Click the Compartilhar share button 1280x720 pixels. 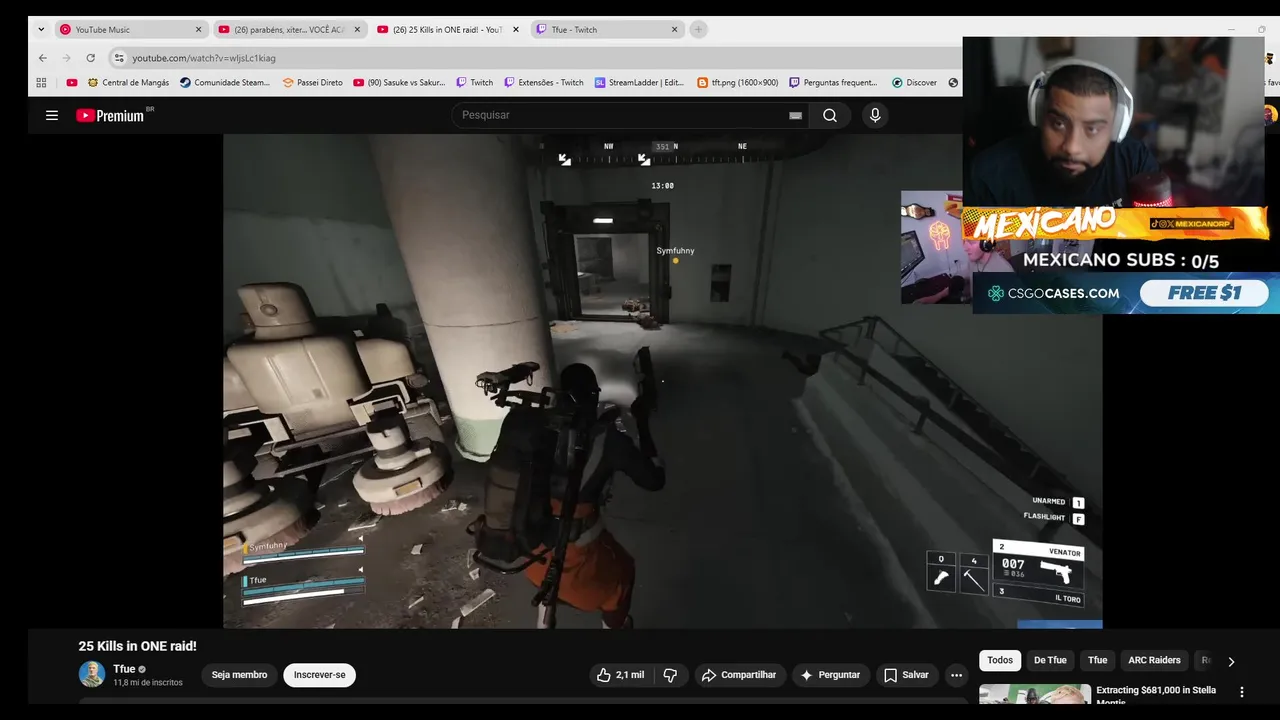point(740,675)
